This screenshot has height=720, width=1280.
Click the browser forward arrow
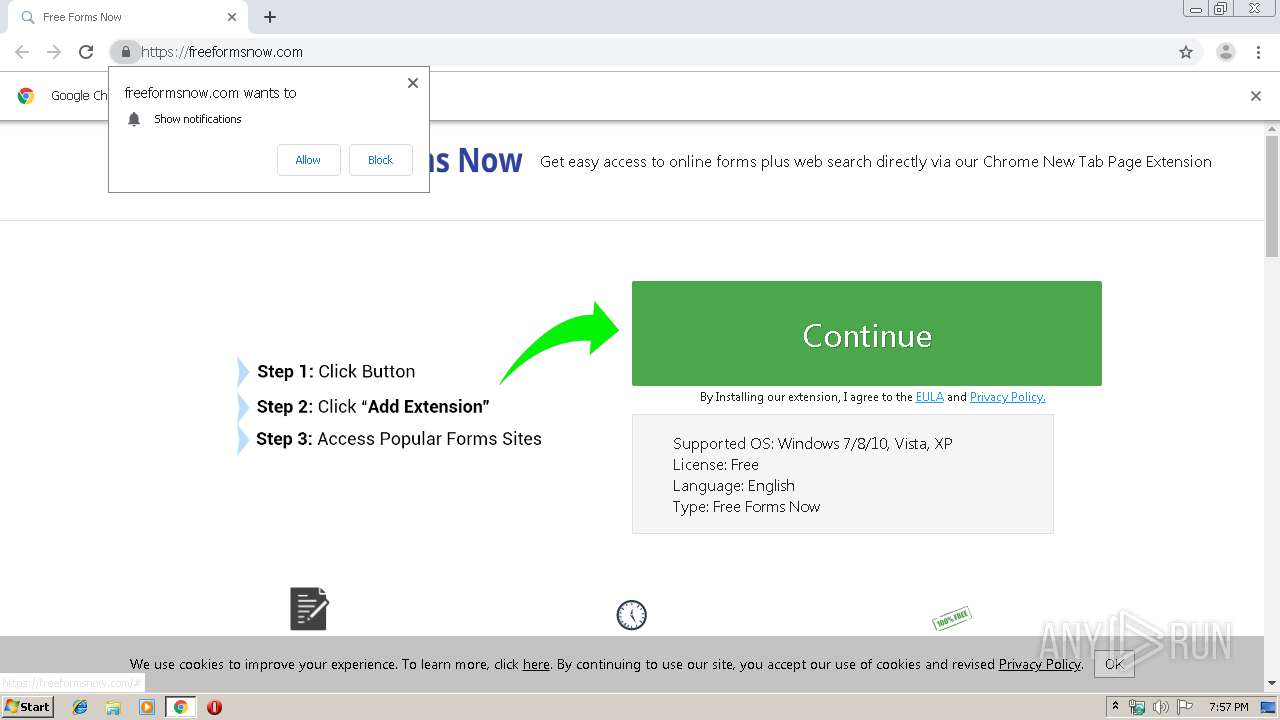tap(54, 52)
